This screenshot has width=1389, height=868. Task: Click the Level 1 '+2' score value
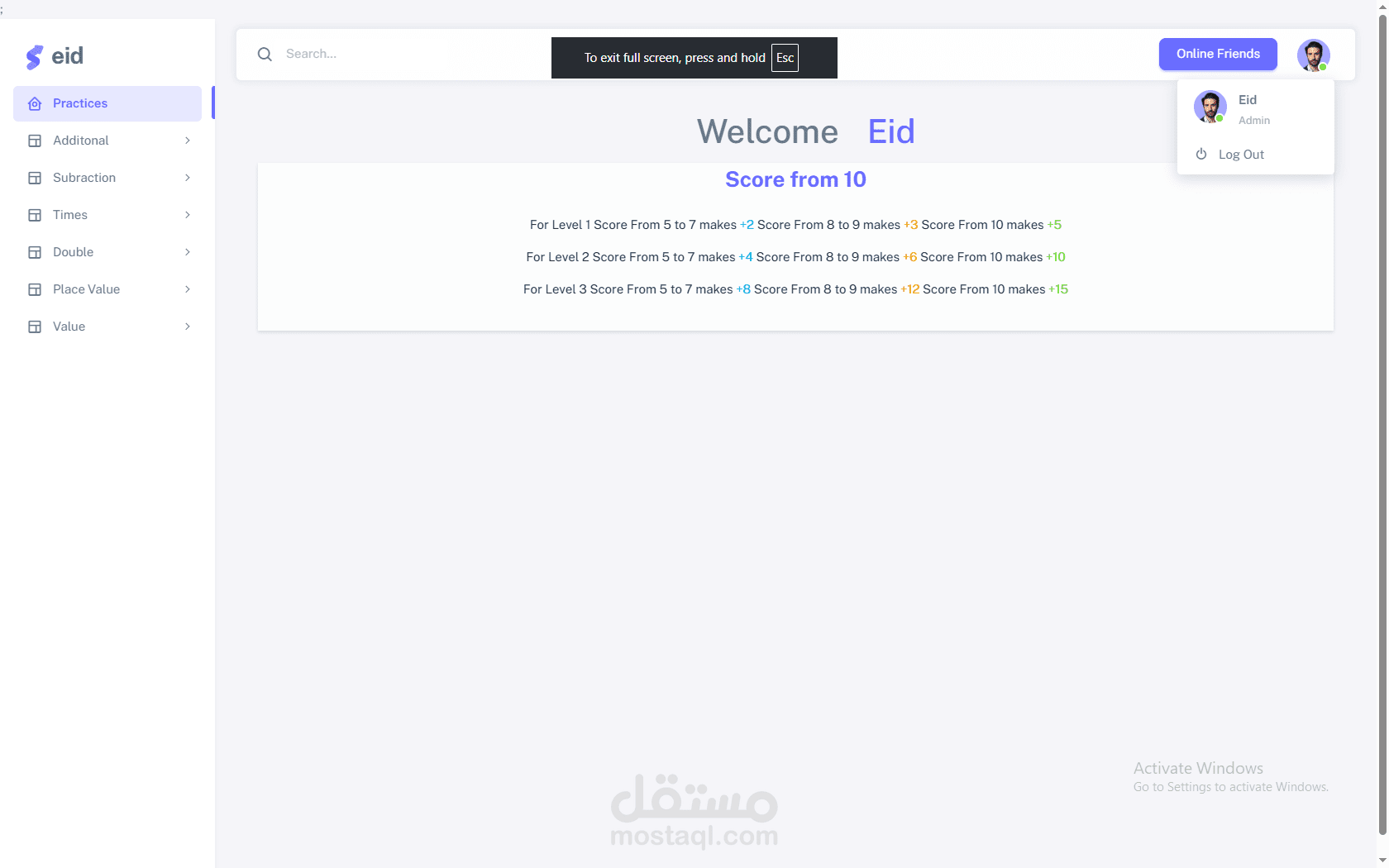coord(747,225)
